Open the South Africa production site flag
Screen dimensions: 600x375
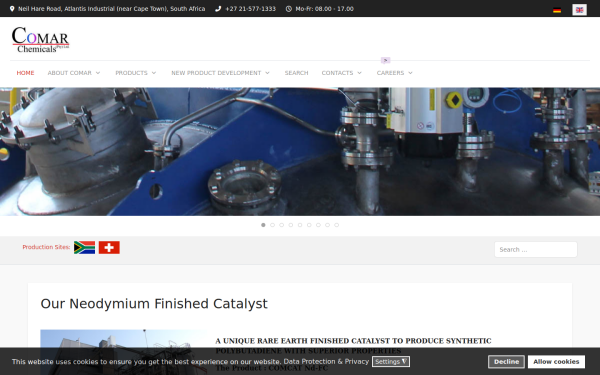(85, 248)
